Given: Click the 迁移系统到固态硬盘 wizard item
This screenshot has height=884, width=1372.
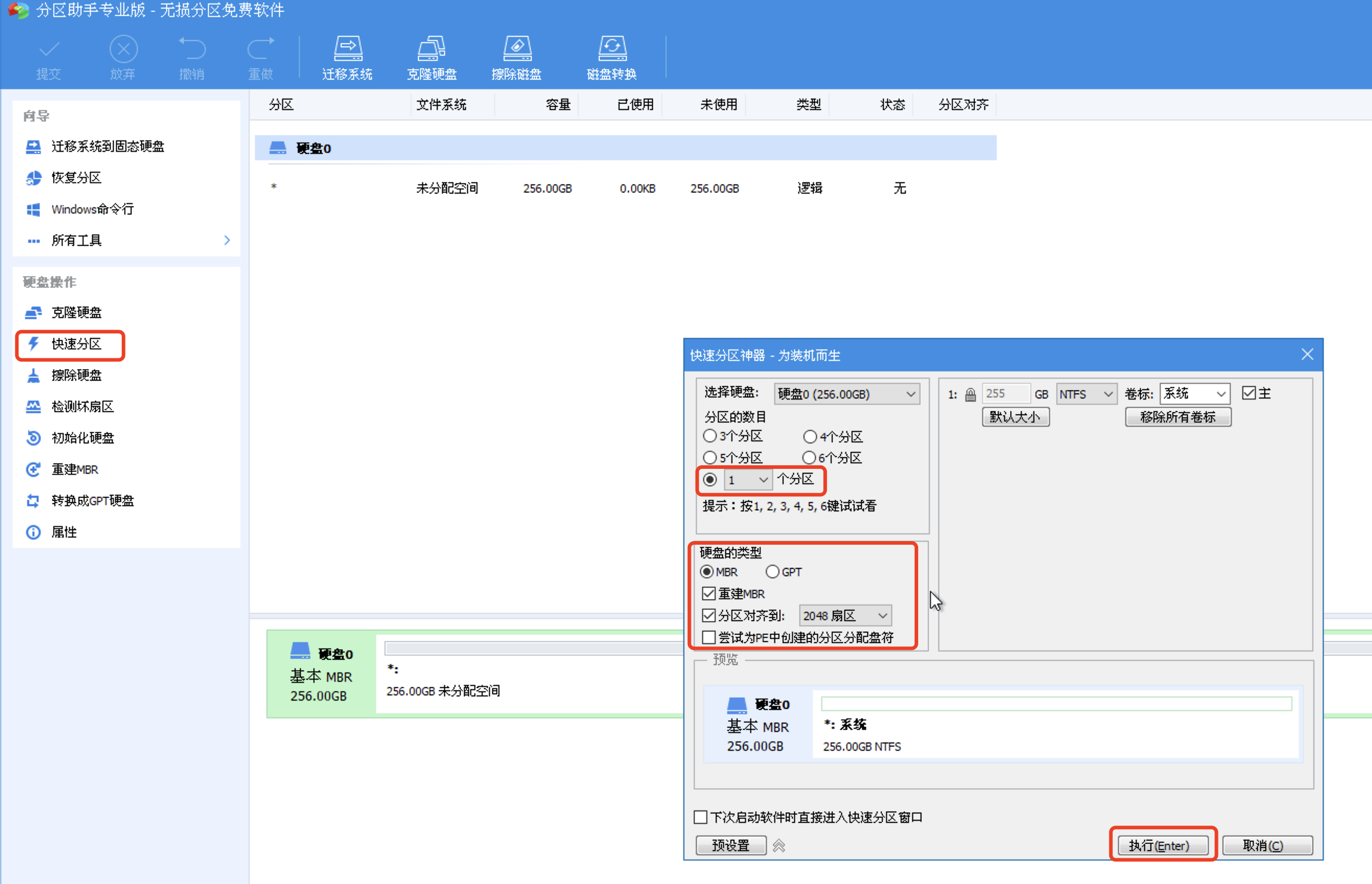Looking at the screenshot, I should 107,146.
